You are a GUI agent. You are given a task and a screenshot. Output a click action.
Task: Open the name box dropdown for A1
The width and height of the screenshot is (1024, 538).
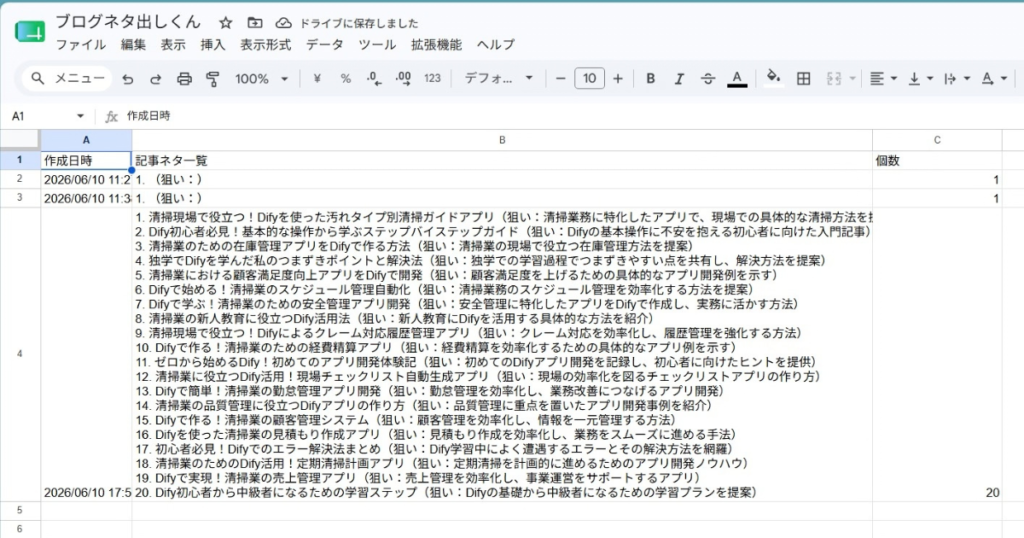(80, 116)
